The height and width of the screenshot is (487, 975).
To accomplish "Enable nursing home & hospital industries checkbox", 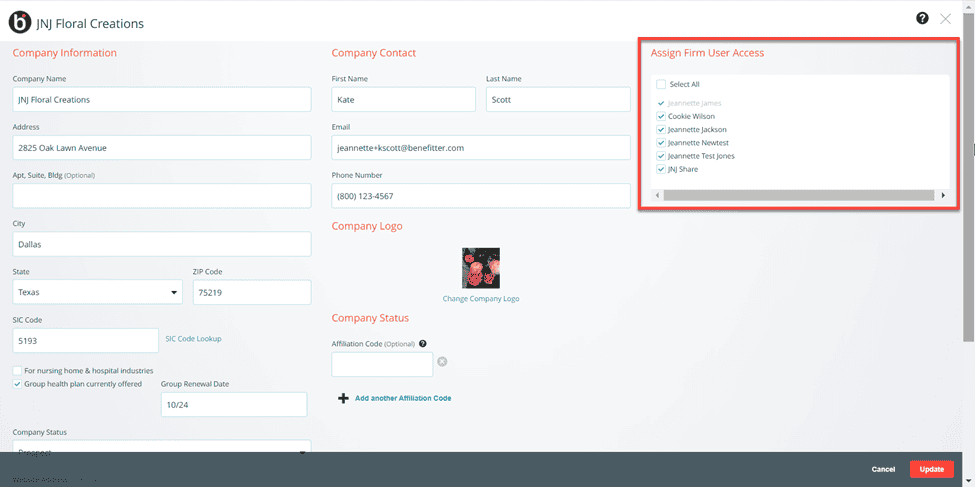I will [17, 371].
